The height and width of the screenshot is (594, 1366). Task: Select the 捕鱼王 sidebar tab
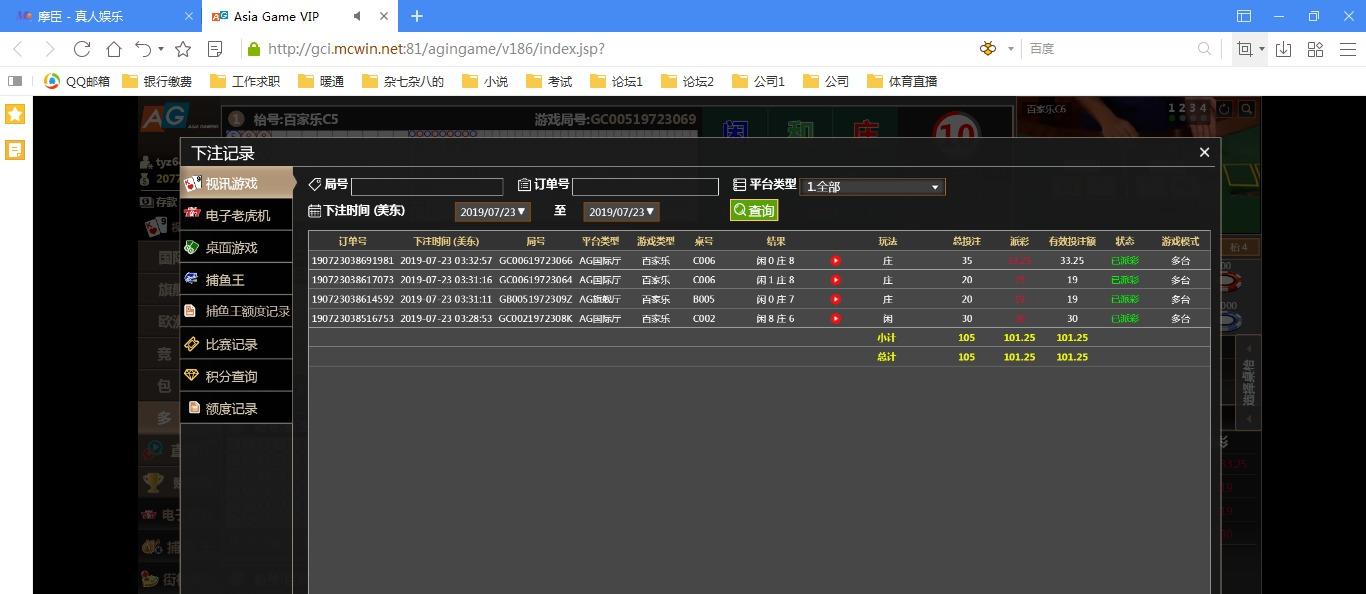click(x=237, y=280)
